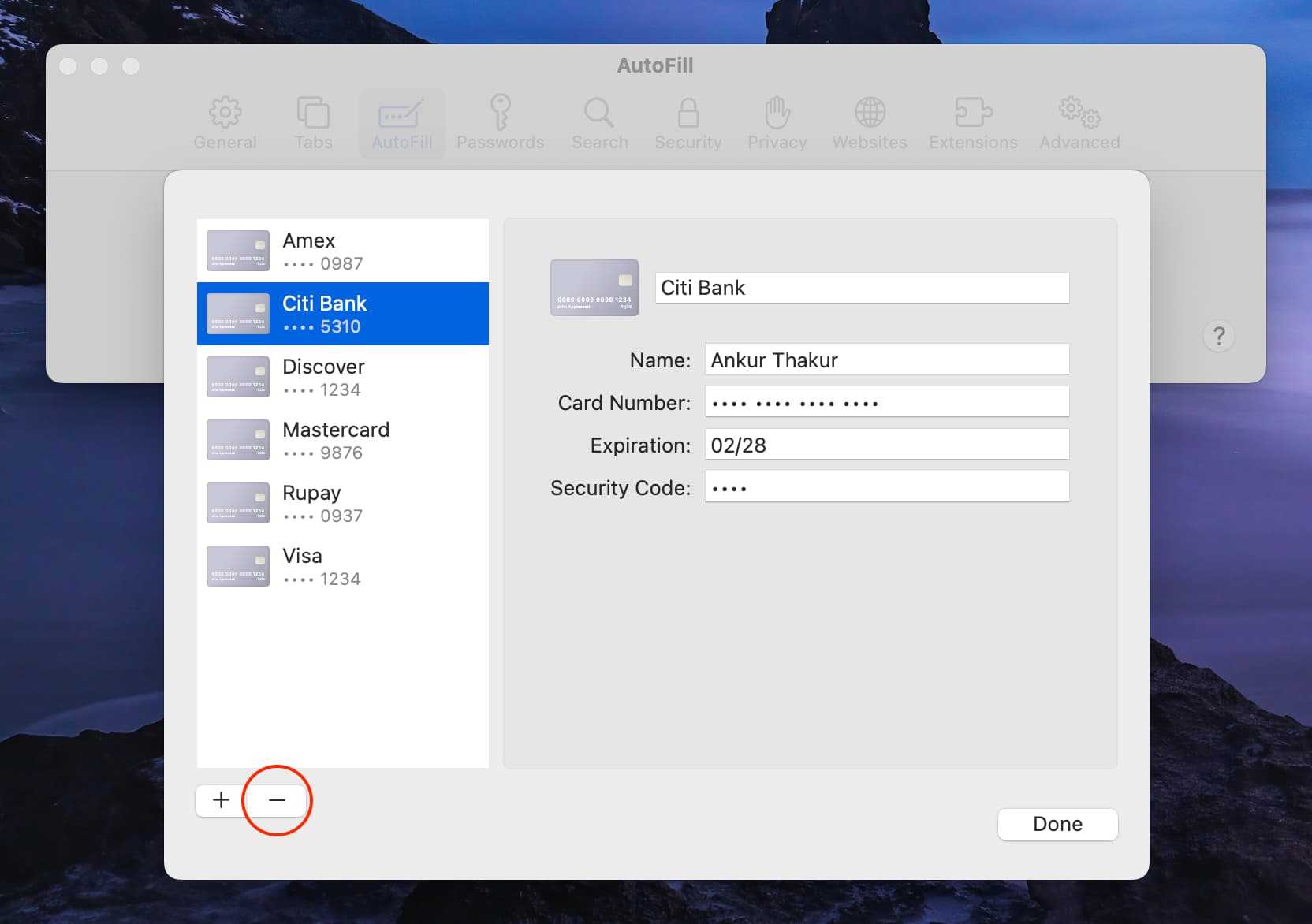Pick the Visa card in list
1312x924 pixels.
(x=343, y=566)
